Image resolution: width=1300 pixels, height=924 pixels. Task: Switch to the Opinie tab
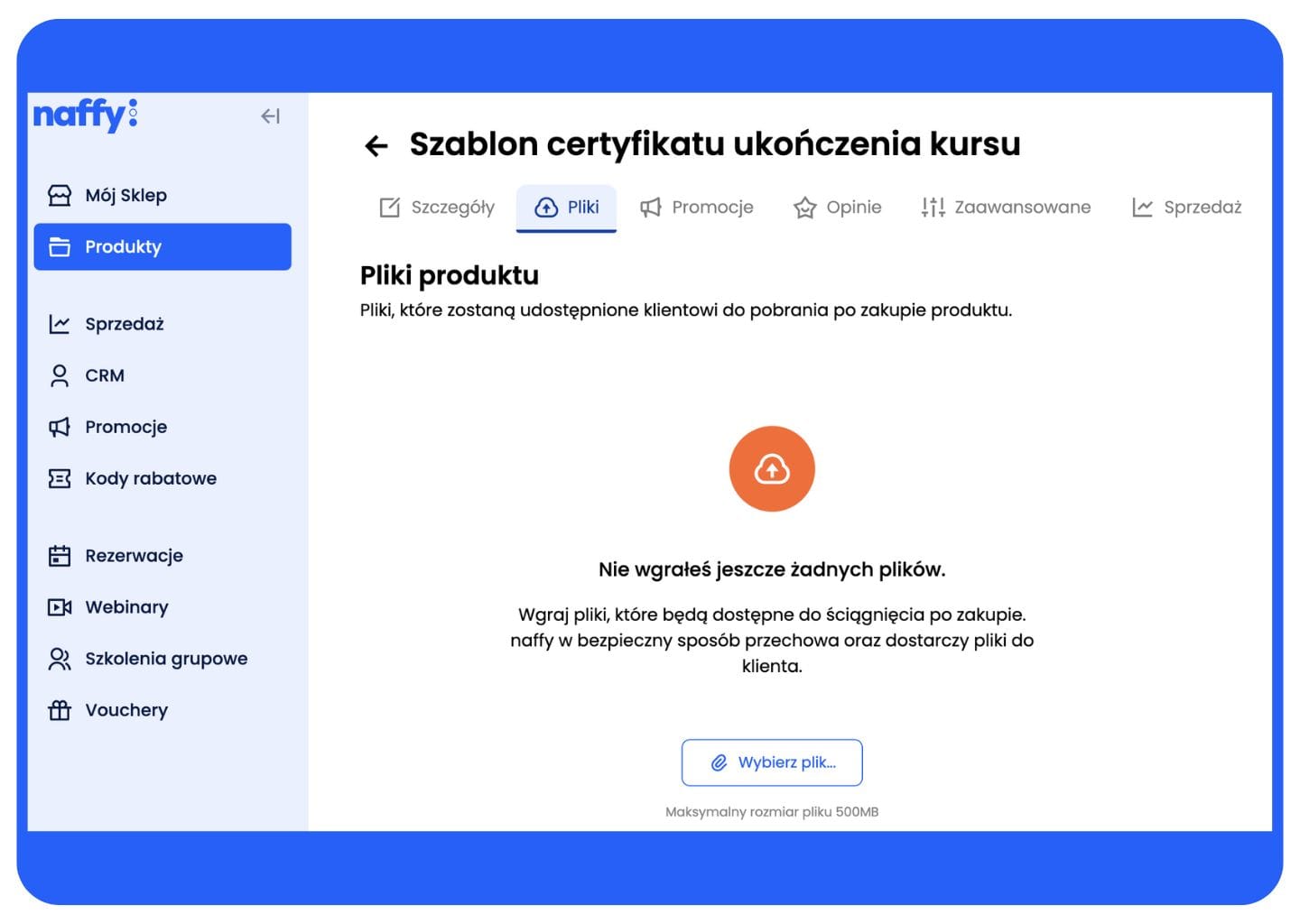tap(837, 208)
